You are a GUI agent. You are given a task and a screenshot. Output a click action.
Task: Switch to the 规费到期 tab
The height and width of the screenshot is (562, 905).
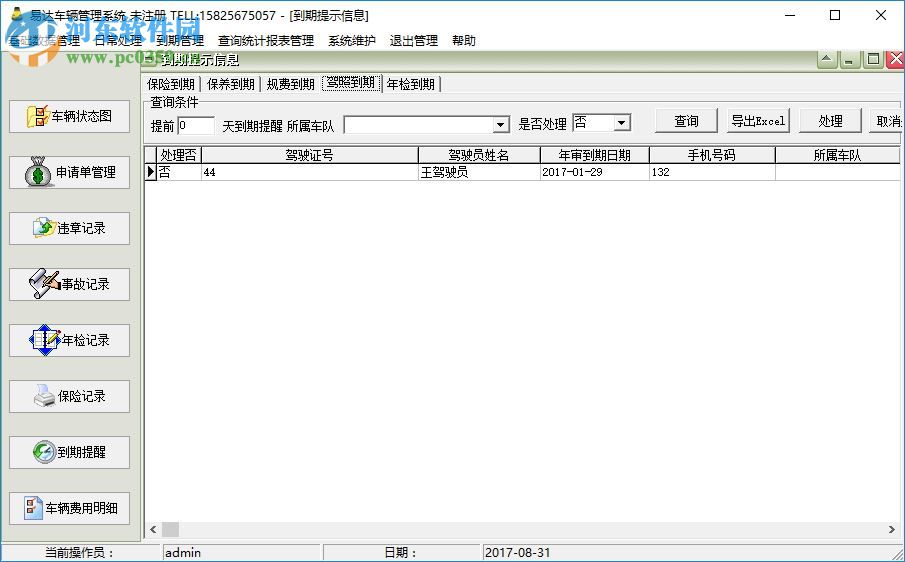[290, 84]
